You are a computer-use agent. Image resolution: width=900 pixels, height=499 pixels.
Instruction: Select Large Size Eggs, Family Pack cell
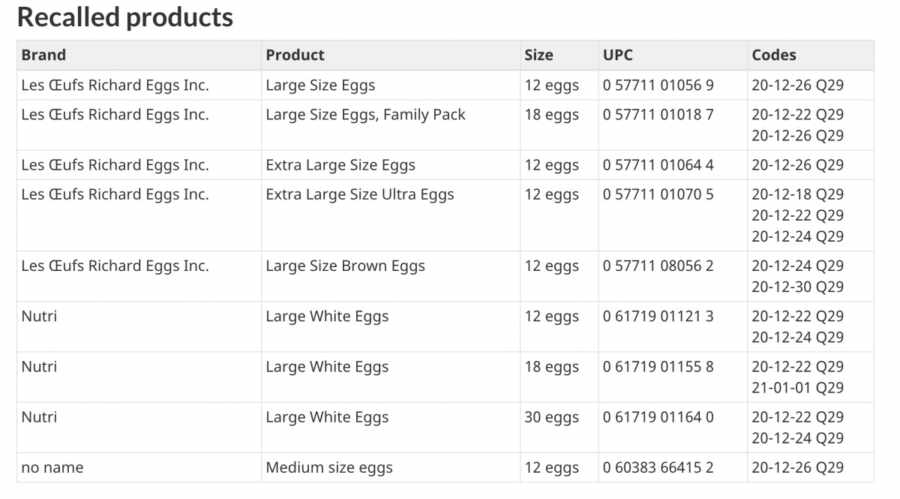(391, 125)
